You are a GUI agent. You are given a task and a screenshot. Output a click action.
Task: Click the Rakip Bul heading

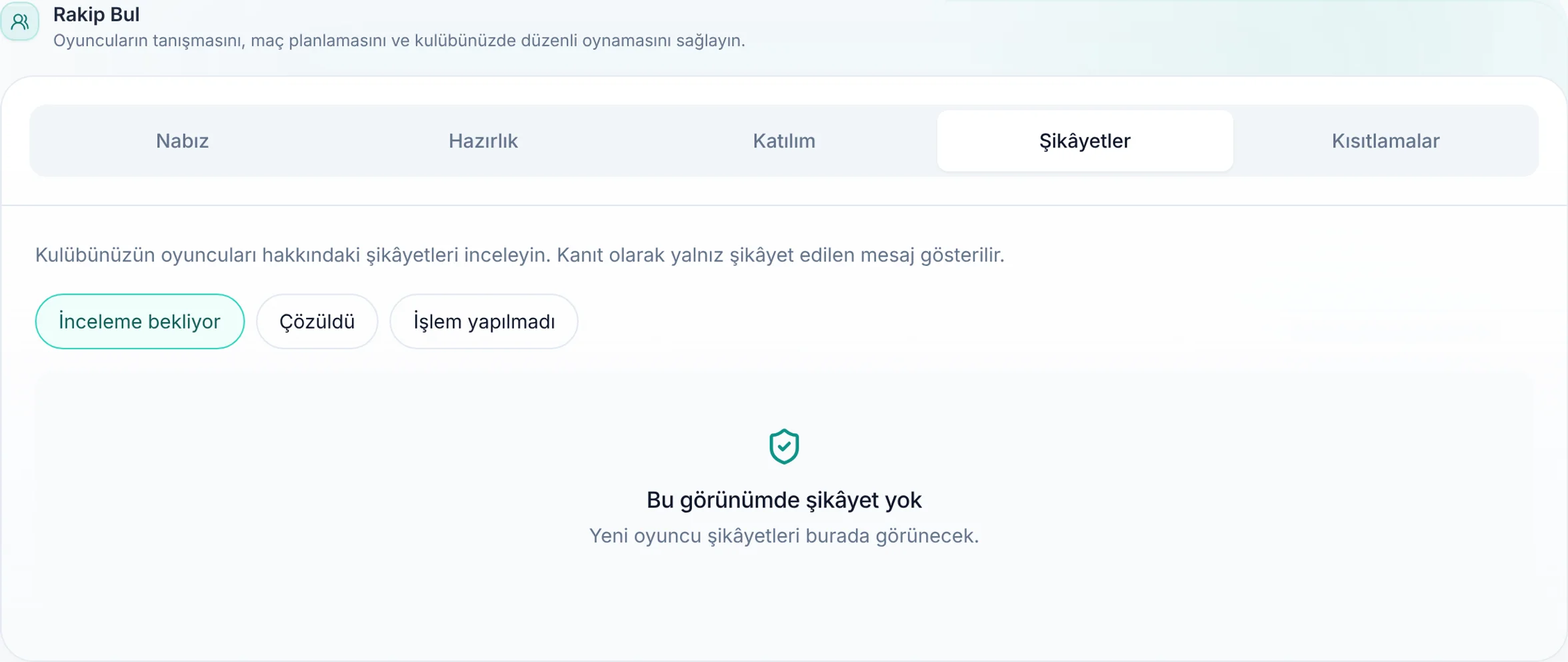click(x=97, y=14)
